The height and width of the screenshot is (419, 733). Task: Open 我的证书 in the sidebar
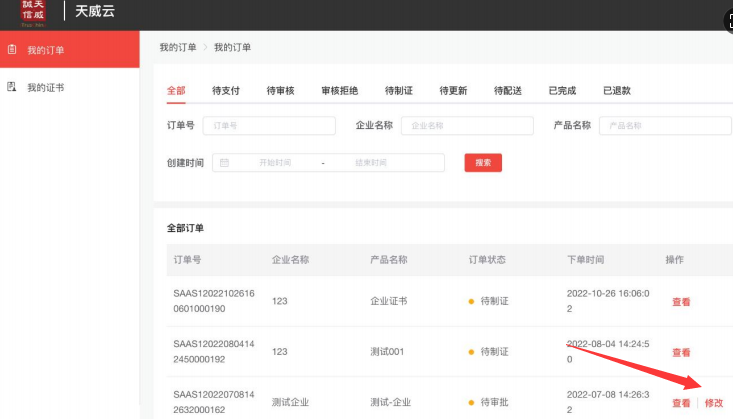coord(45,87)
